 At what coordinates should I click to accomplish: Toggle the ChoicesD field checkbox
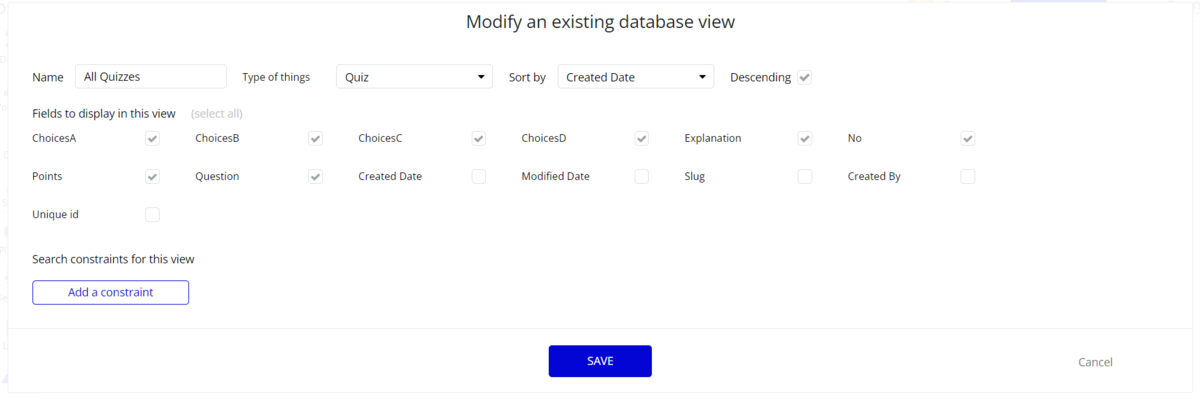[642, 139]
